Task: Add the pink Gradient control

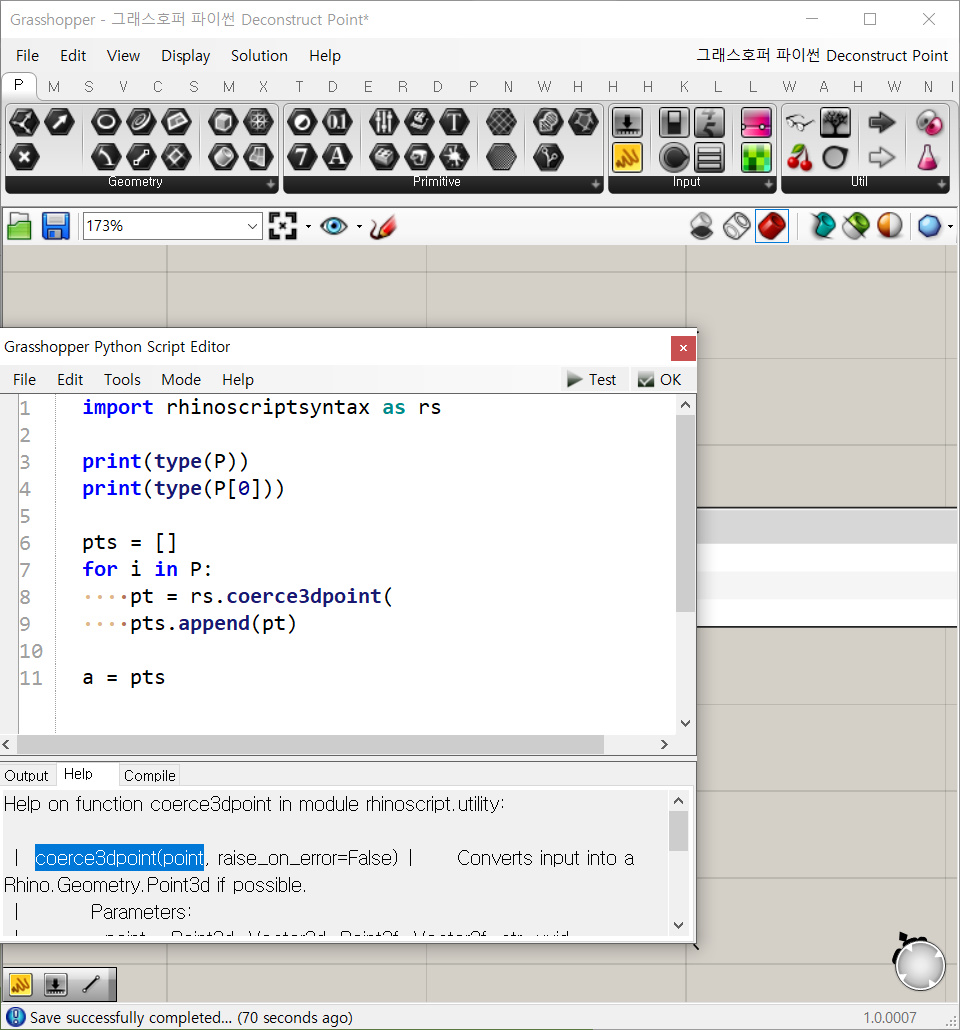Action: coord(756,122)
